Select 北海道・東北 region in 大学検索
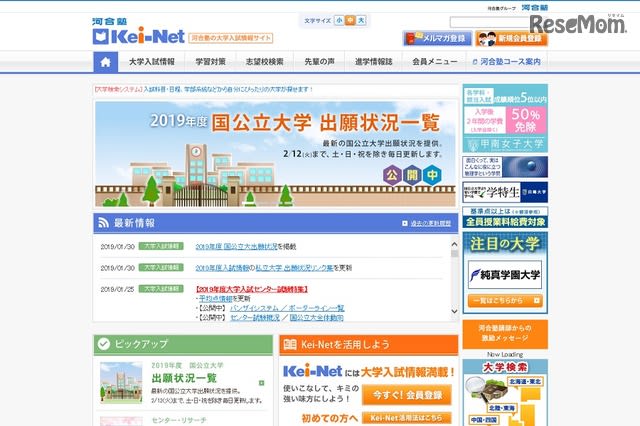 (x=525, y=381)
